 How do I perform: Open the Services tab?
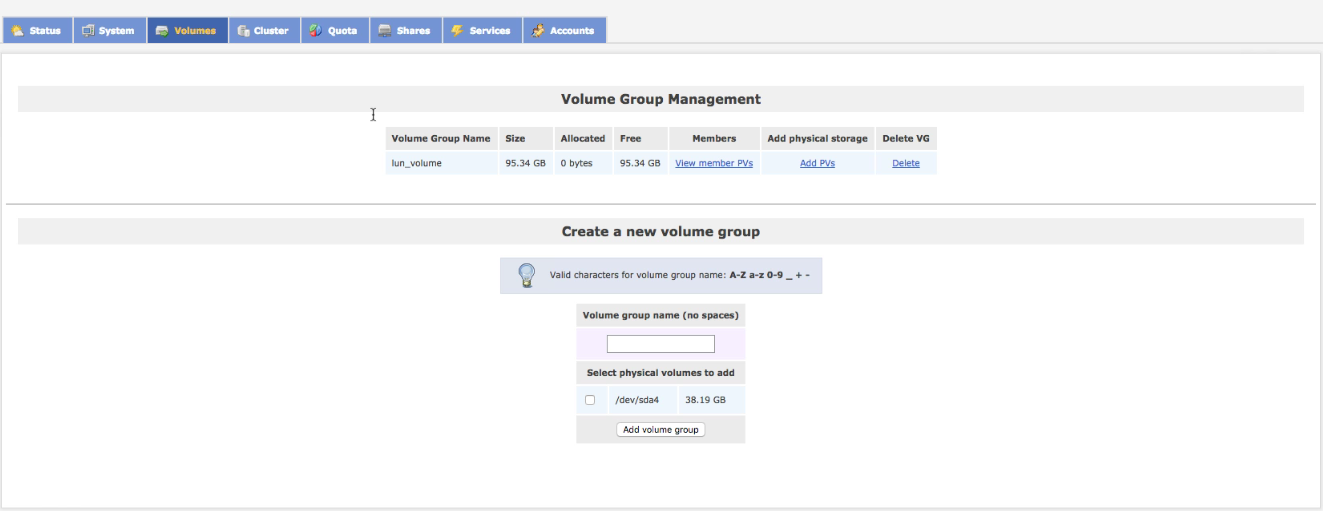[x=481, y=31]
